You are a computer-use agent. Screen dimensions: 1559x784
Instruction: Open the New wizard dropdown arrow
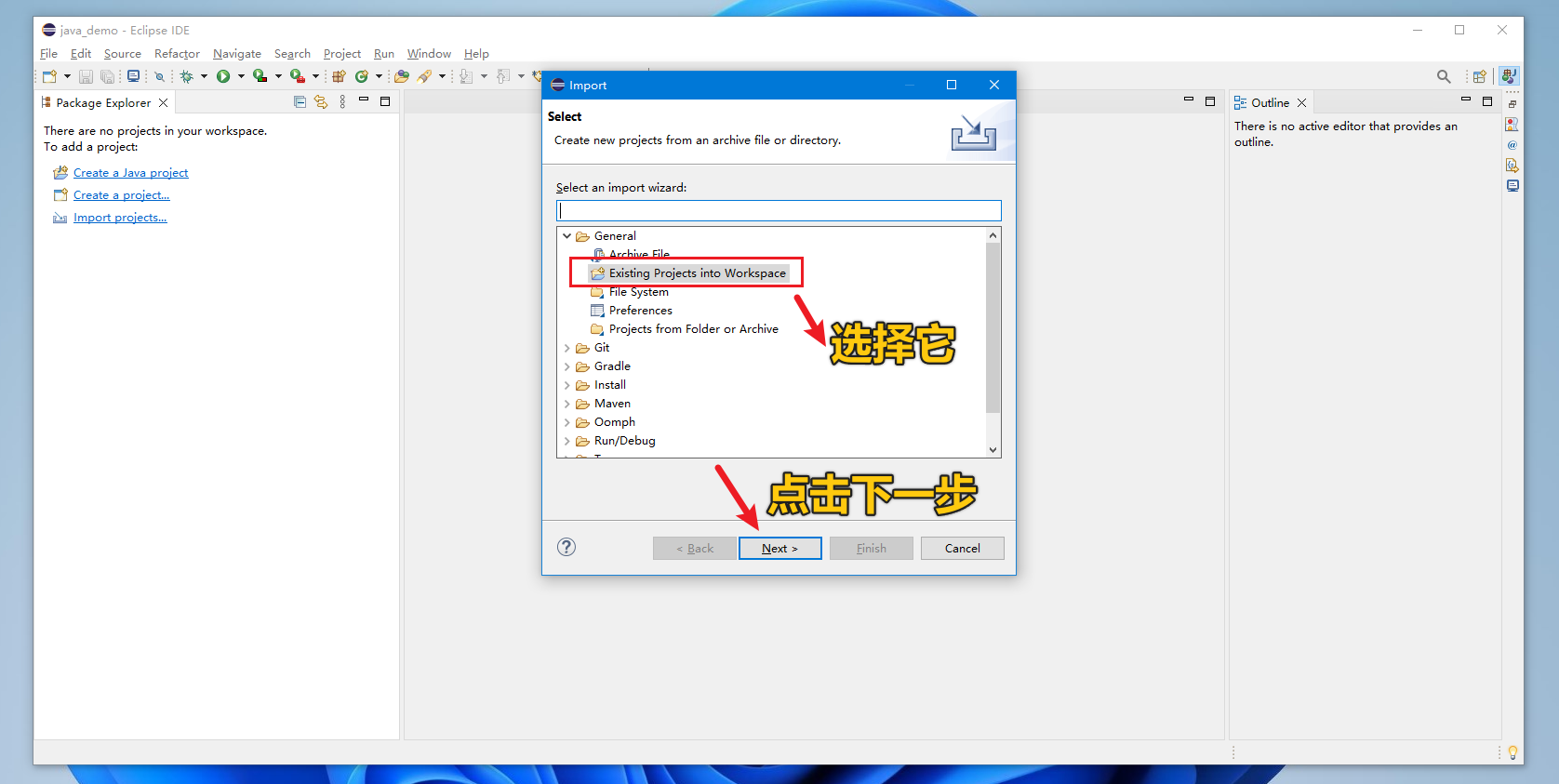click(x=67, y=76)
